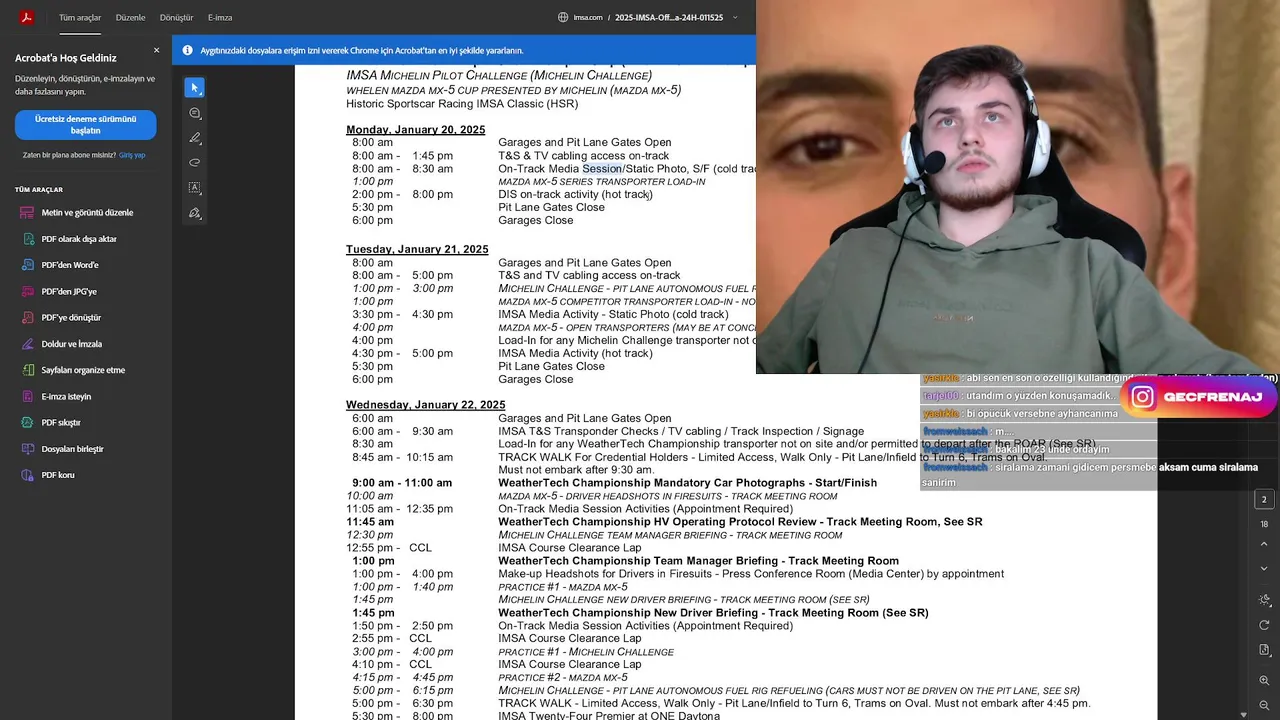Click the 2025-IMSA-Off...a-24H-011525 file name
This screenshot has width=1280, height=720.
[x=669, y=18]
